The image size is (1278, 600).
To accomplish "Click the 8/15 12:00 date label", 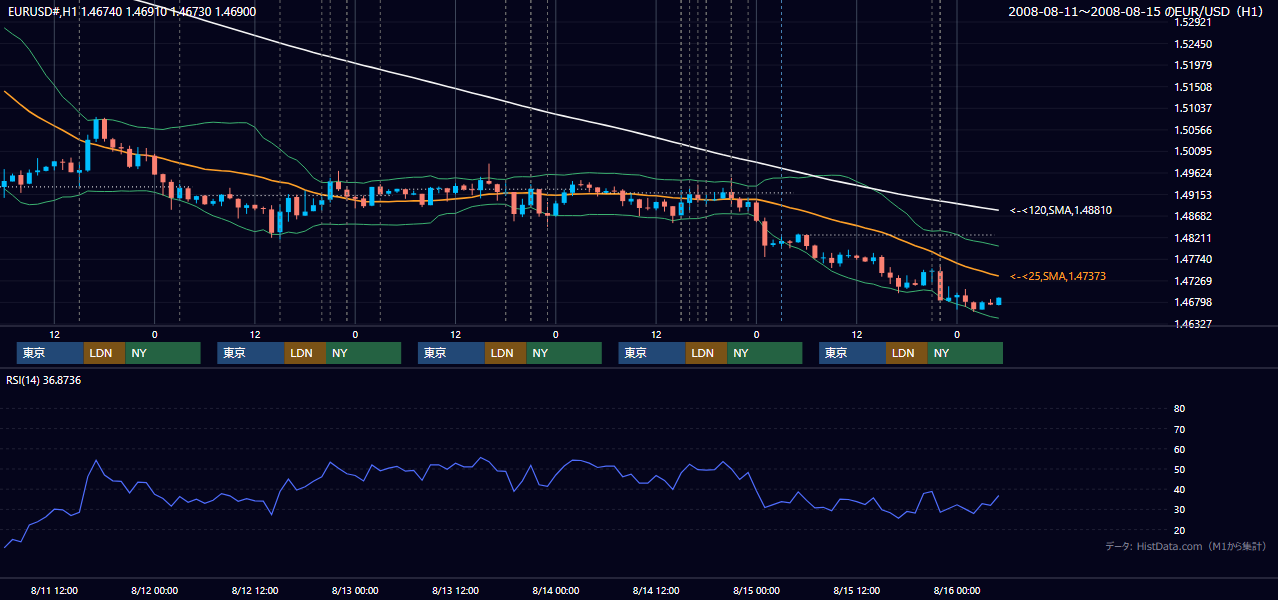I will coord(857,590).
